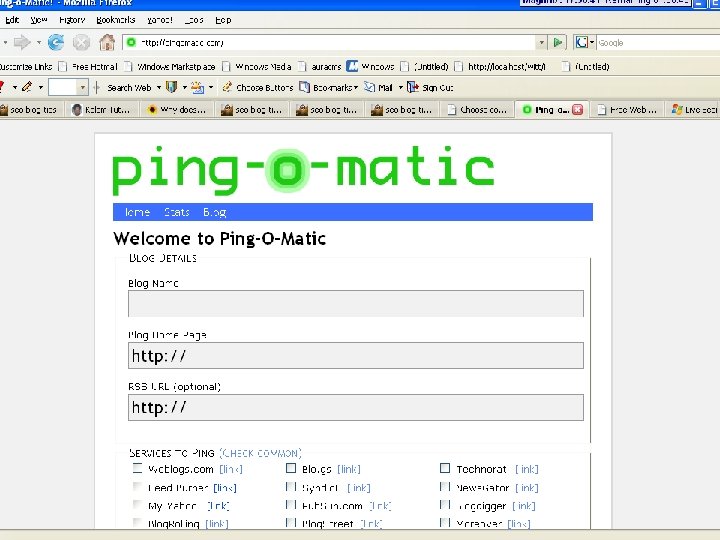Click the pencil highlighter icon in Yahoo toolbar
Viewport: 720px width, 540px height.
point(27,87)
